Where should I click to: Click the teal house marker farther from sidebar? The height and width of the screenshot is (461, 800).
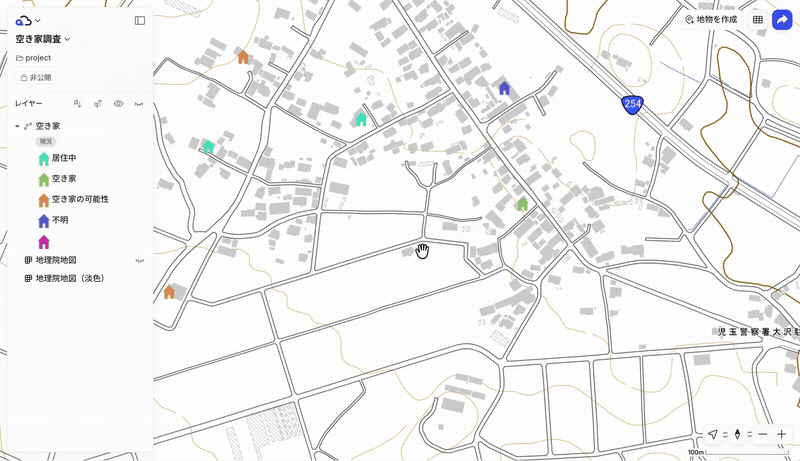[x=361, y=119]
